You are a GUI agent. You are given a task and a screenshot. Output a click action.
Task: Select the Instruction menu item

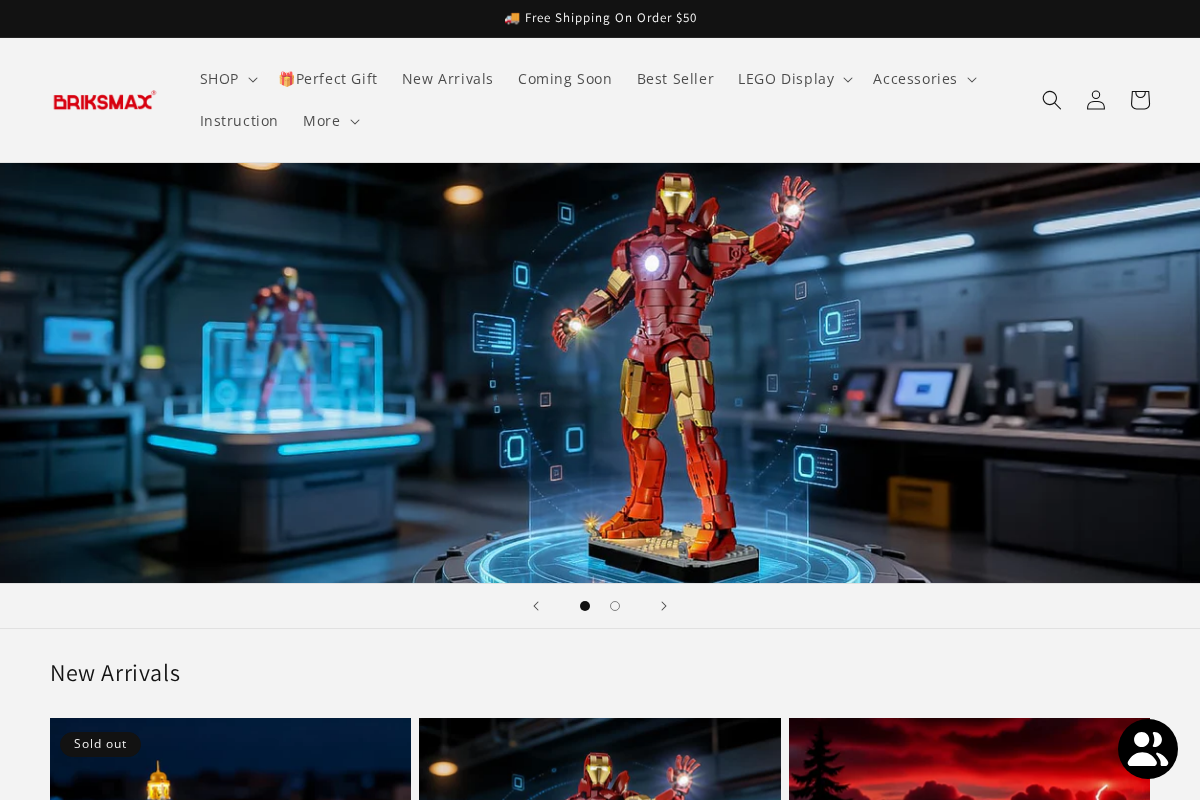click(239, 120)
